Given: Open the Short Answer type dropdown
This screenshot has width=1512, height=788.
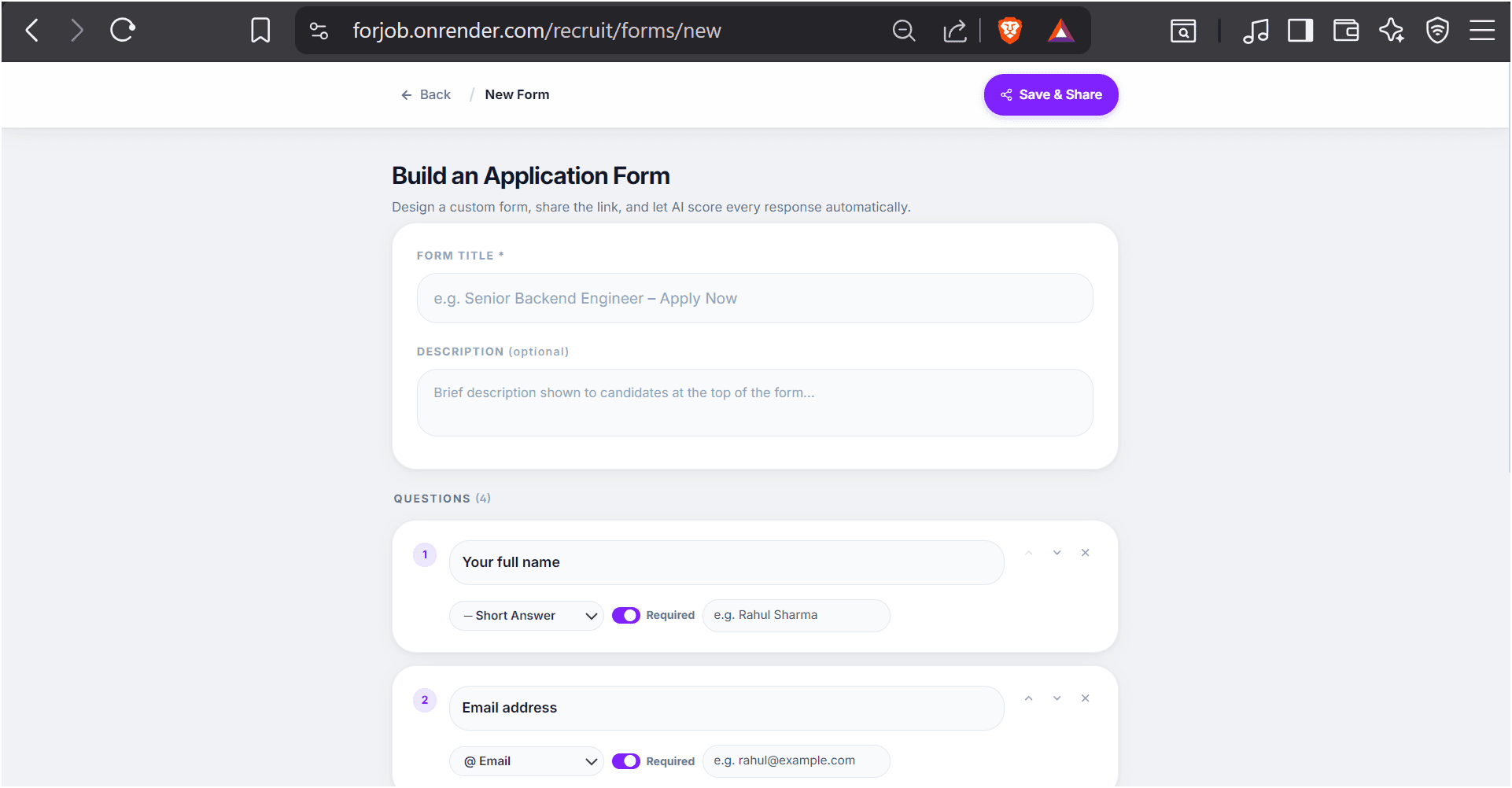Looking at the screenshot, I should 526,616.
